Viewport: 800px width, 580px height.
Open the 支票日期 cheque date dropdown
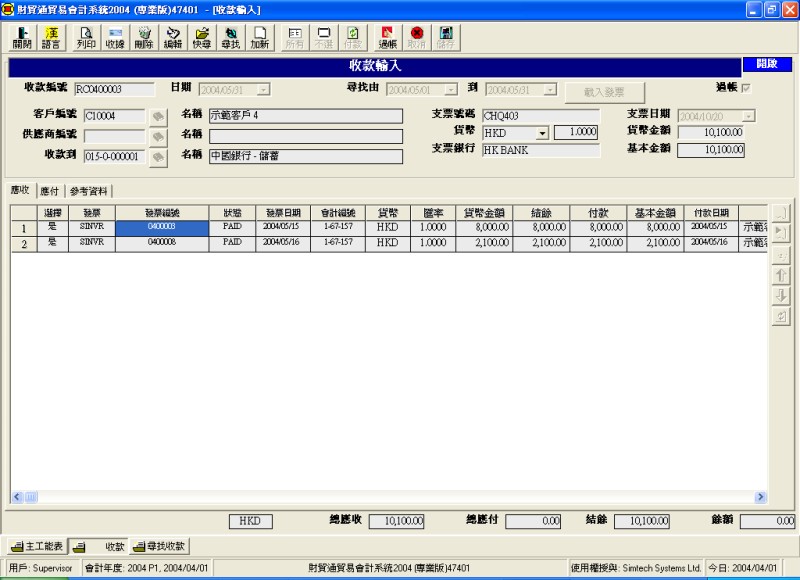click(748, 116)
